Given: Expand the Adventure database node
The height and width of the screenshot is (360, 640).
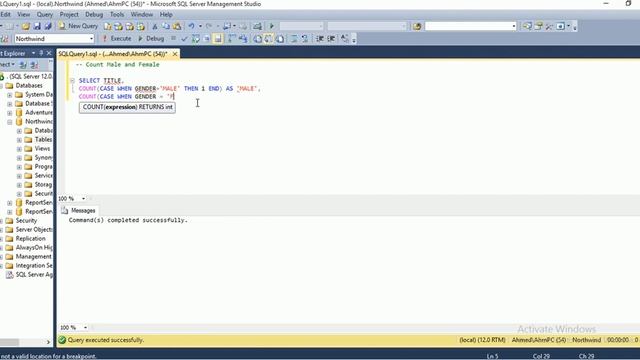Looking at the screenshot, I should (x=9, y=113).
